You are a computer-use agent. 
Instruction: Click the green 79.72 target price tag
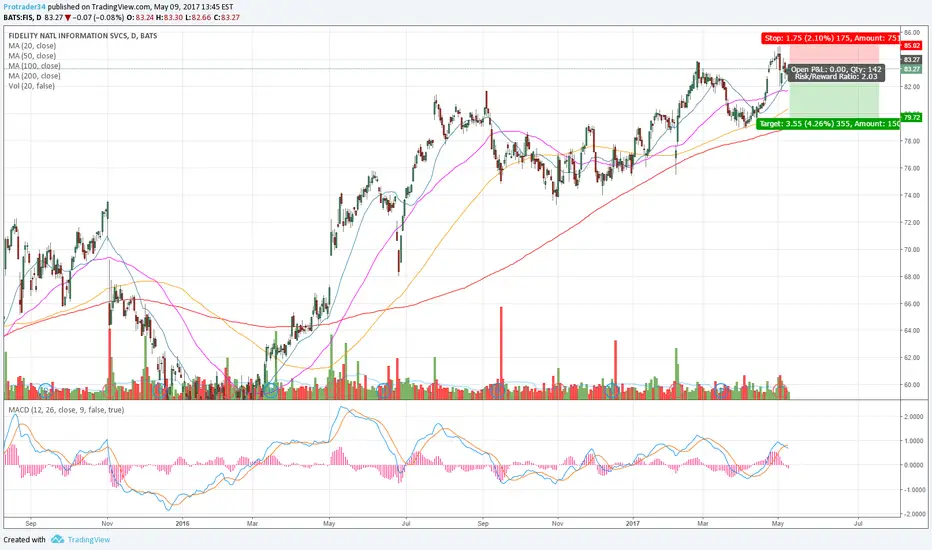point(912,118)
